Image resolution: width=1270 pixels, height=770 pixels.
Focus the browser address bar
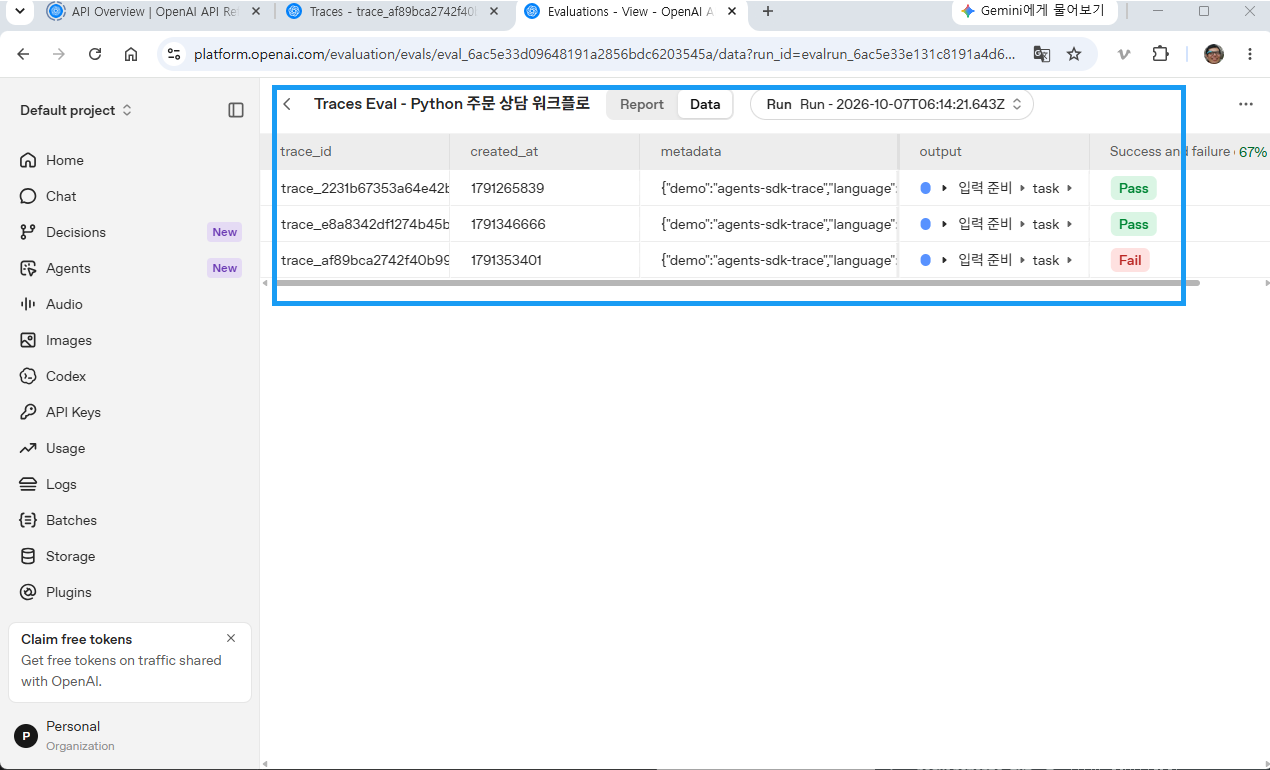click(604, 54)
